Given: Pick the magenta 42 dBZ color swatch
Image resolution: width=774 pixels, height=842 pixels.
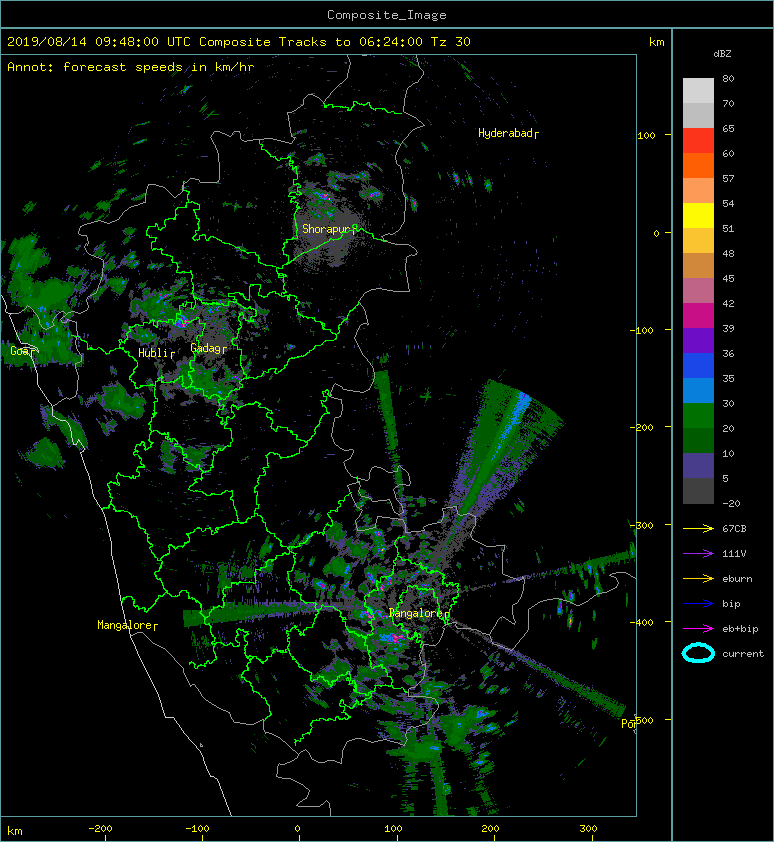Looking at the screenshot, I should 698,315.
